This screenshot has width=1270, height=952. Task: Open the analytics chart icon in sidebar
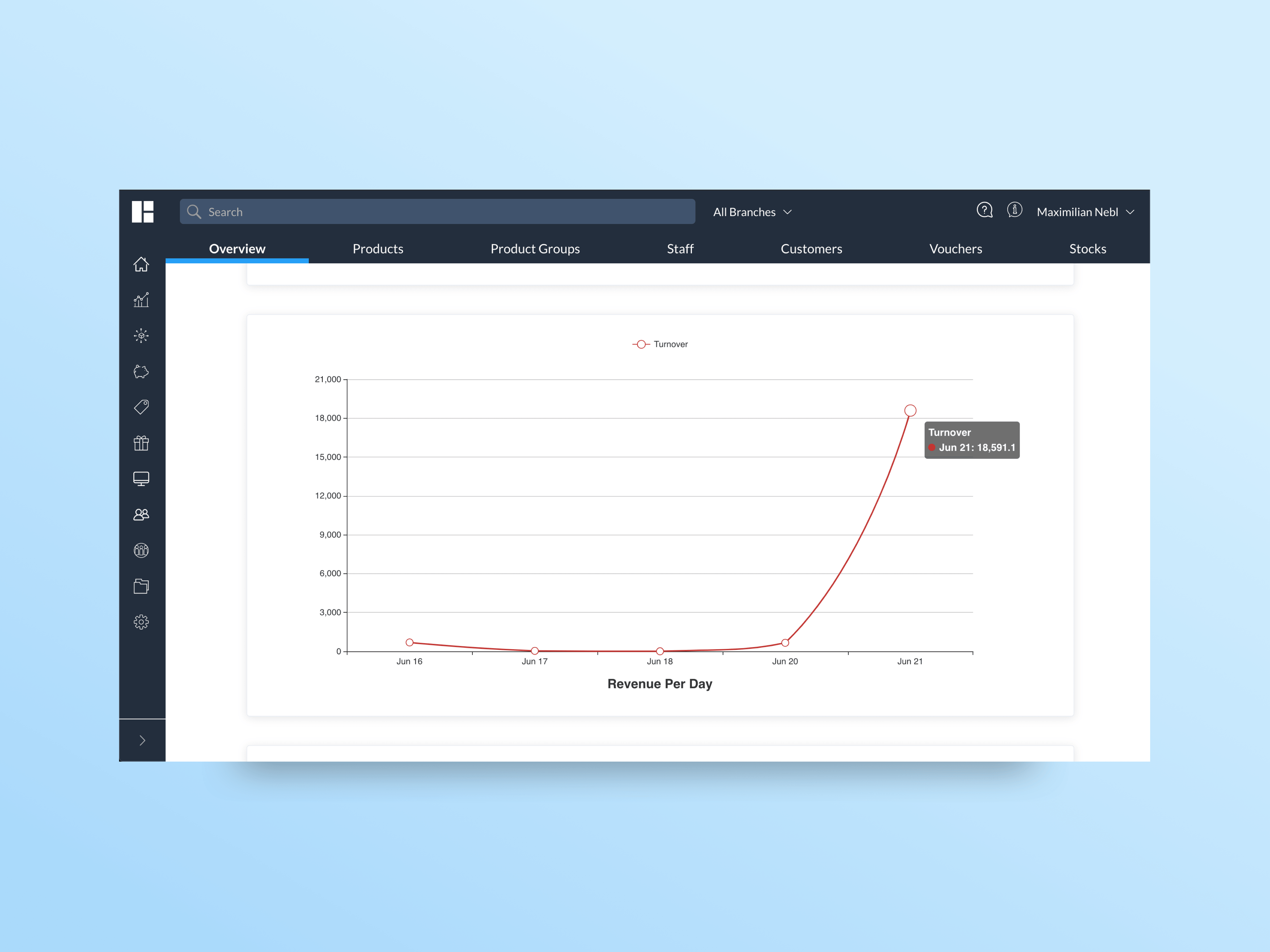coord(141,300)
